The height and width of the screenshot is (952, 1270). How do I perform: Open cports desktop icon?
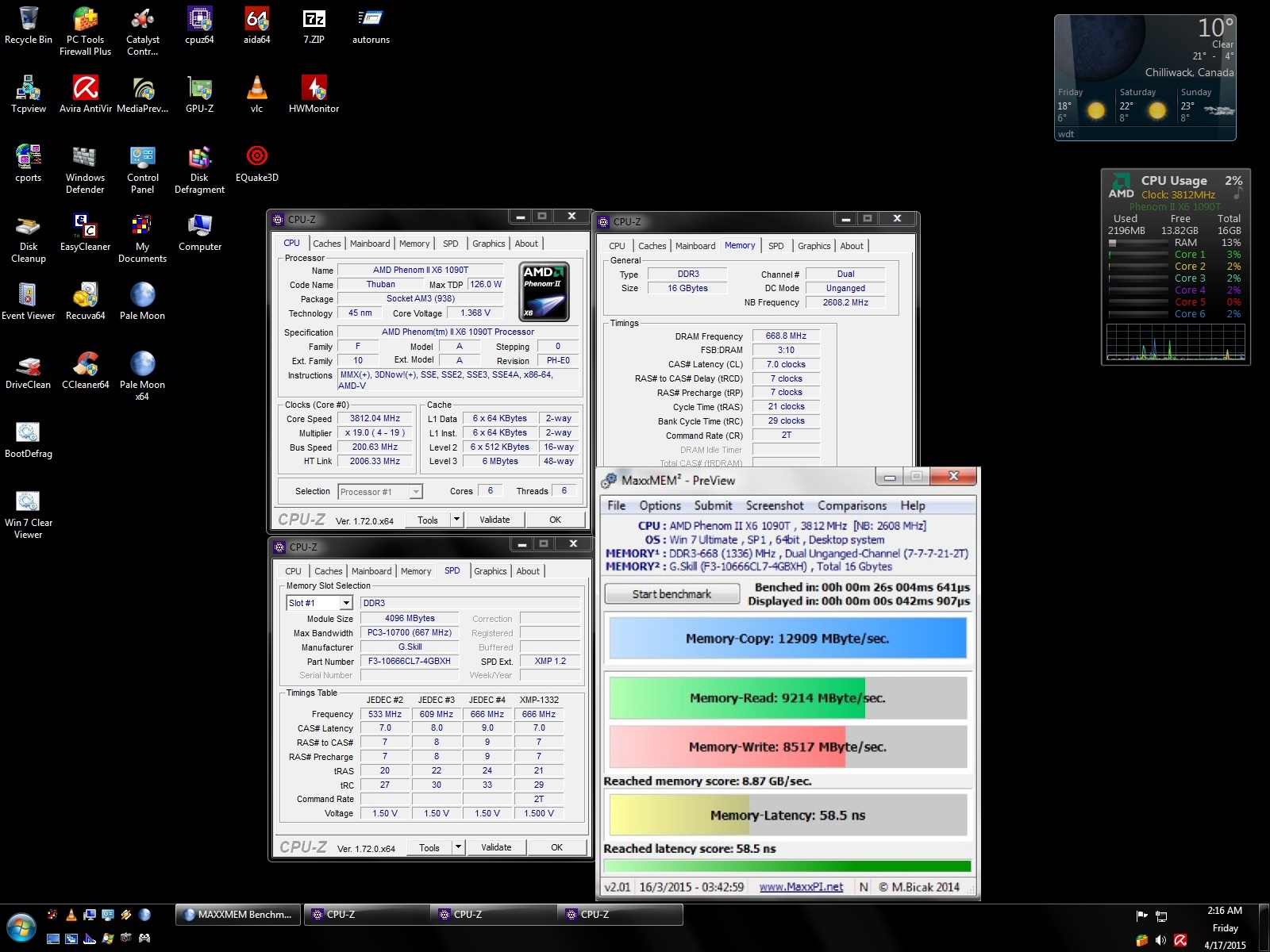pyautogui.click(x=29, y=163)
